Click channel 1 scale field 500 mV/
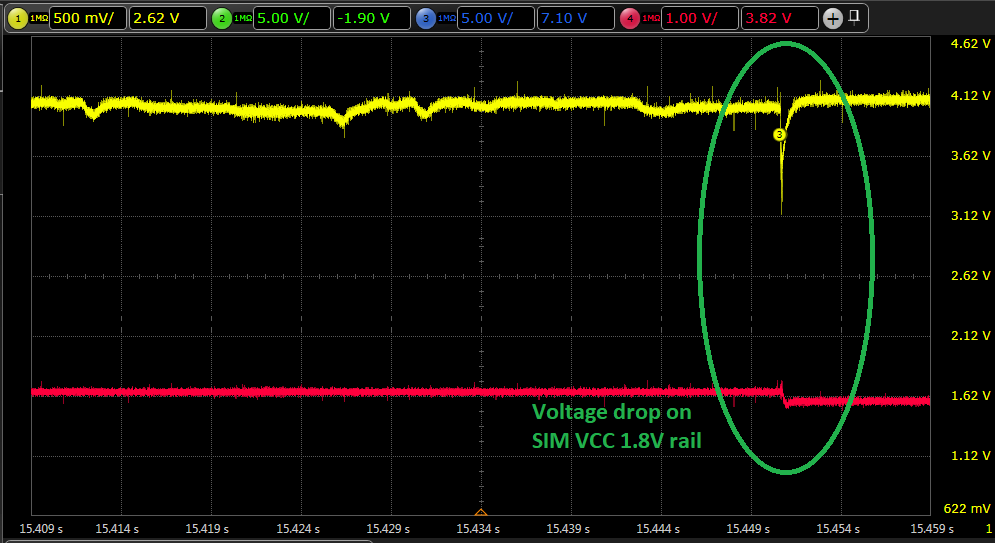Viewport: 995px width, 543px height. pos(88,18)
